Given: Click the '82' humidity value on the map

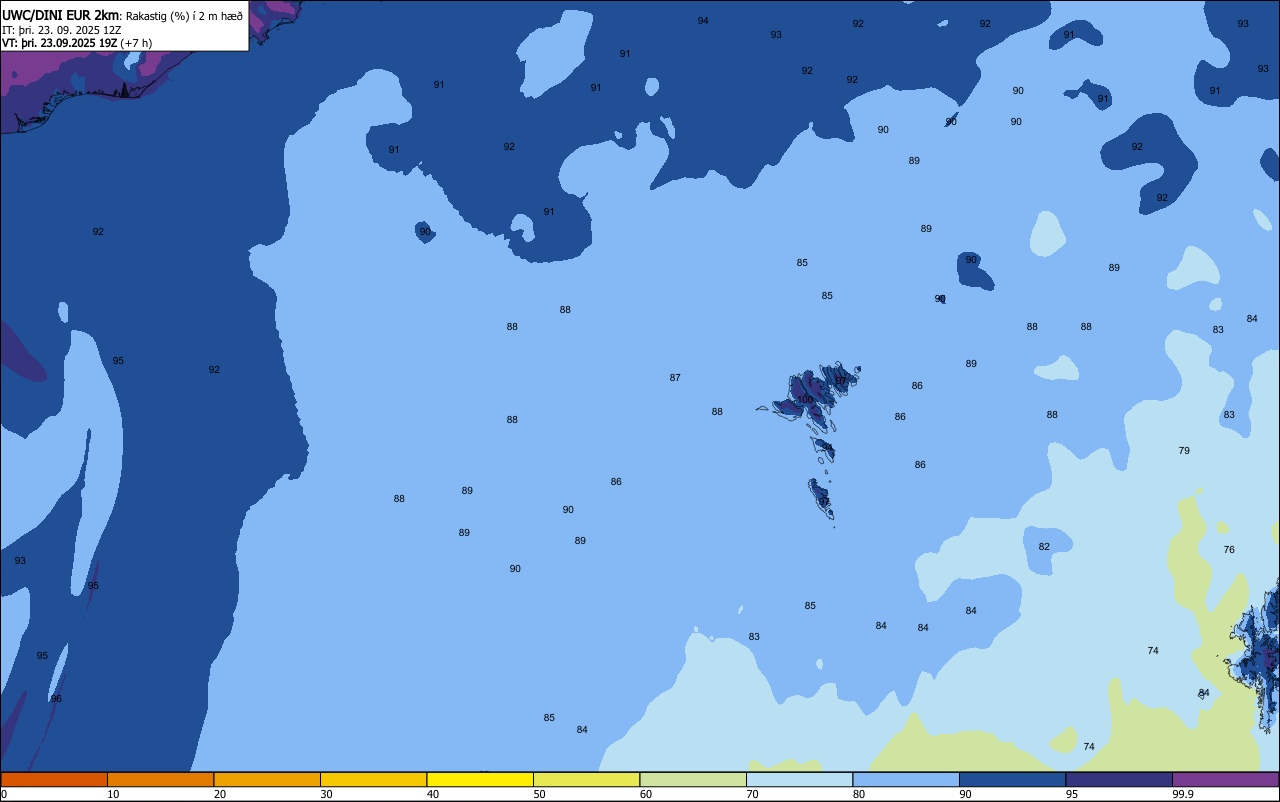Looking at the screenshot, I should [1044, 547].
